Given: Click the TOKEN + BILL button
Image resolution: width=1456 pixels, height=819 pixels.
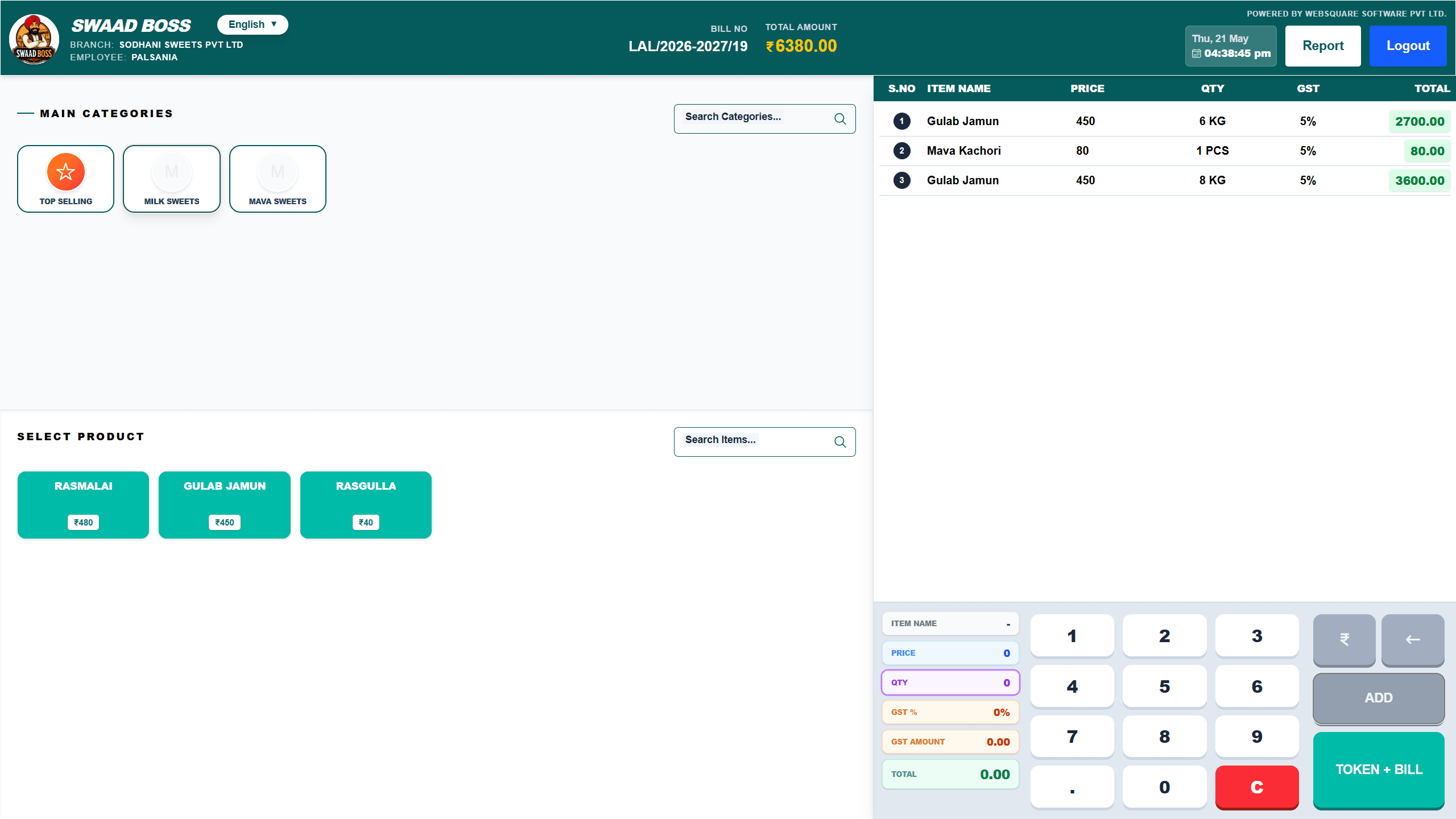Looking at the screenshot, I should pos(1379,770).
